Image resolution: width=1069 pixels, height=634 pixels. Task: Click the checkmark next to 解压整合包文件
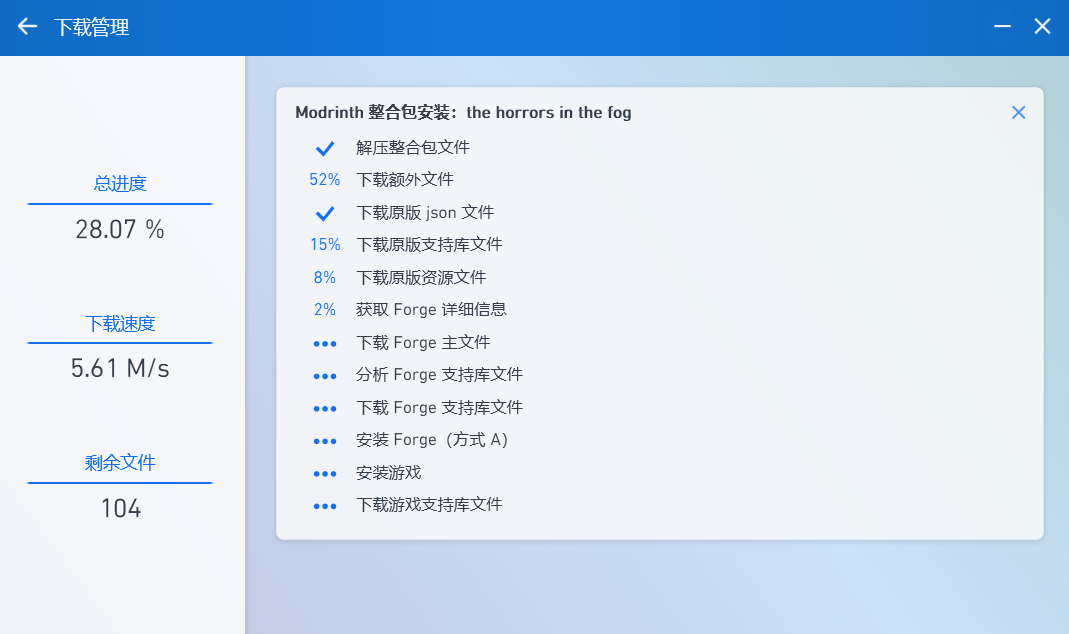pyautogui.click(x=325, y=148)
